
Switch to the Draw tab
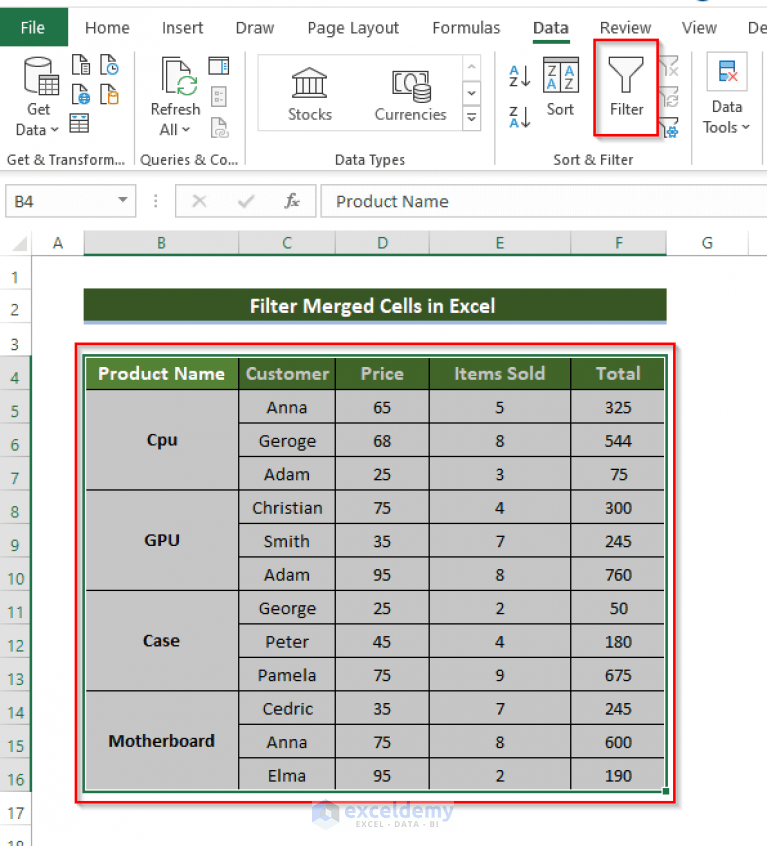255,28
